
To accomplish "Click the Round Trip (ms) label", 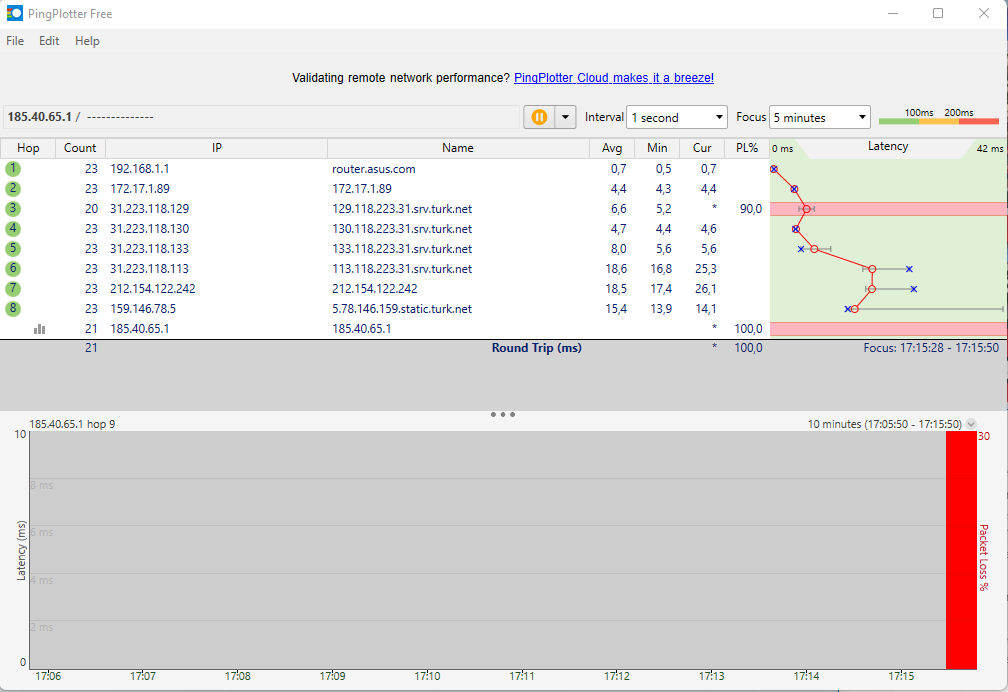I will pyautogui.click(x=537, y=347).
